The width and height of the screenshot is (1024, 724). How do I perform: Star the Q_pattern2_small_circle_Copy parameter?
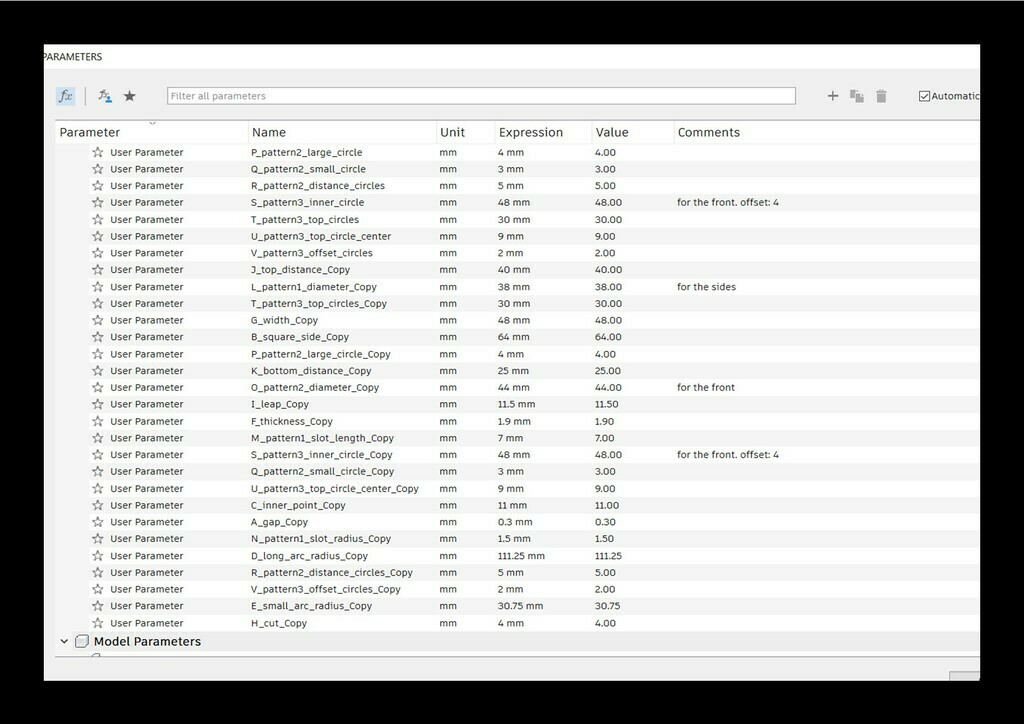98,471
